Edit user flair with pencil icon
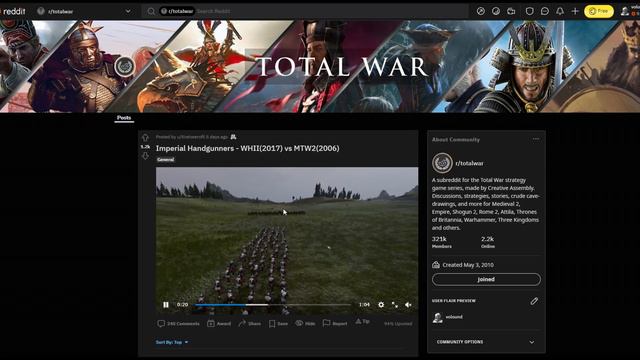This screenshot has height=360, width=640. coord(534,301)
